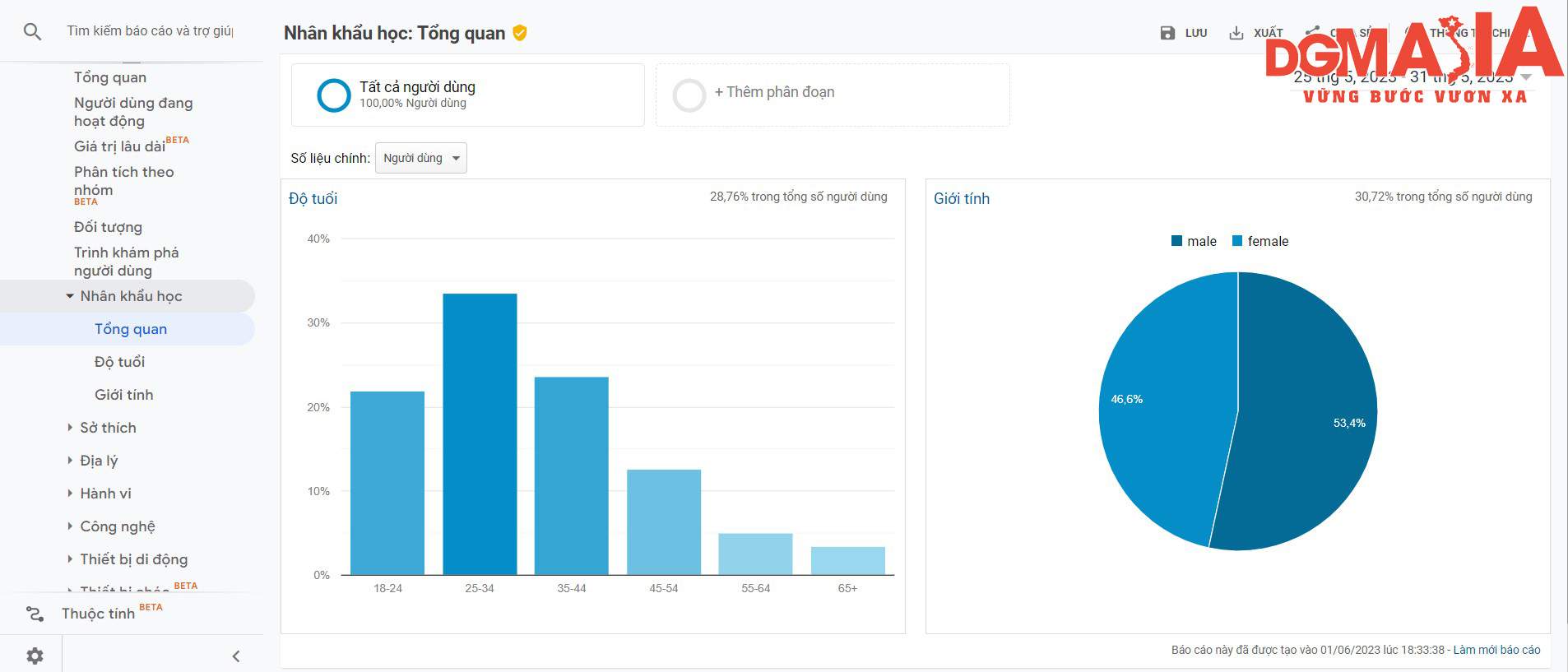1568x672 pixels.
Task: Click the grey circle beside Thêm phân đoạn
Action: tap(689, 95)
